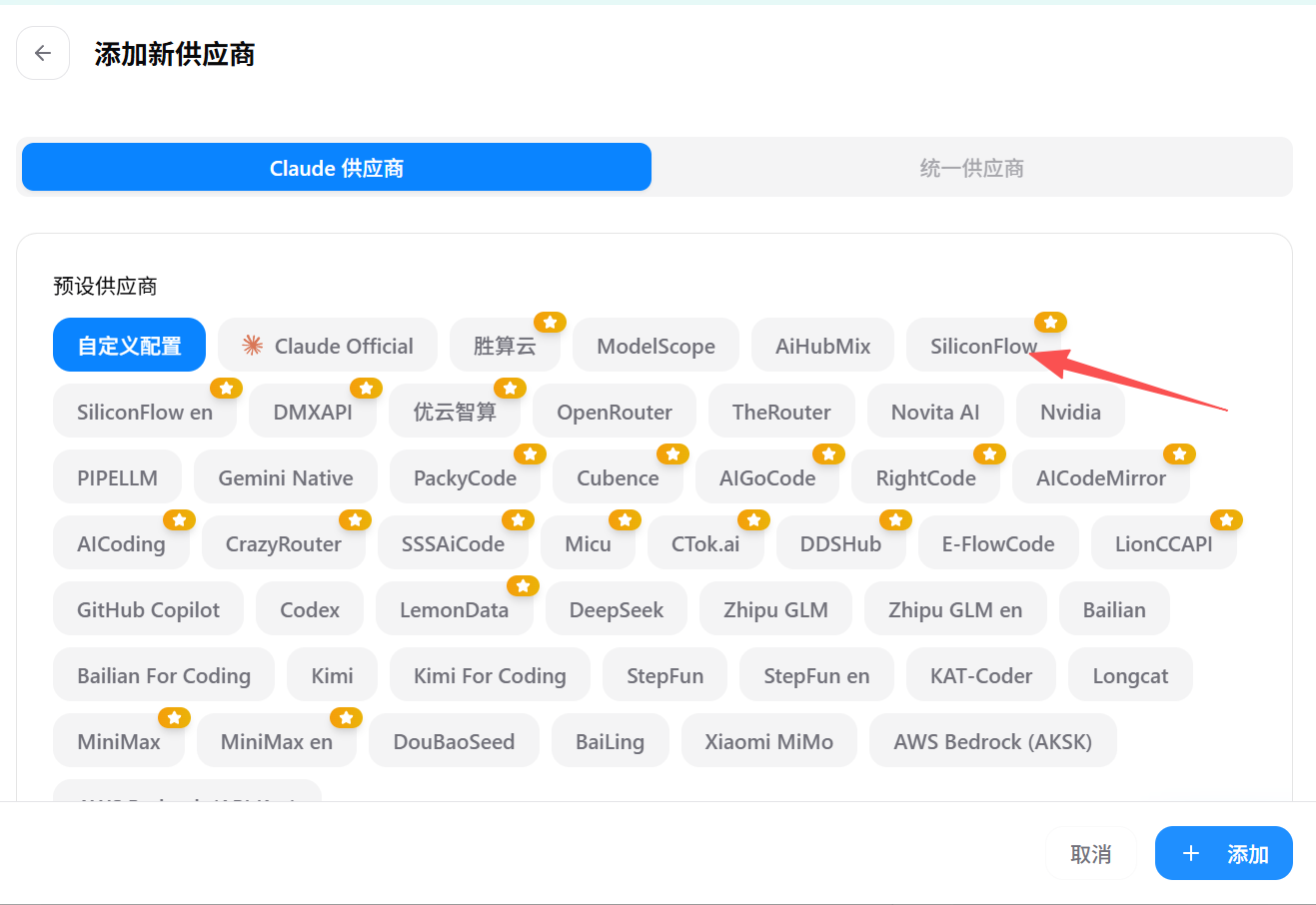Select the Xiaomi MiMo preset
Screen dimensions: 1316x905
[x=768, y=741]
